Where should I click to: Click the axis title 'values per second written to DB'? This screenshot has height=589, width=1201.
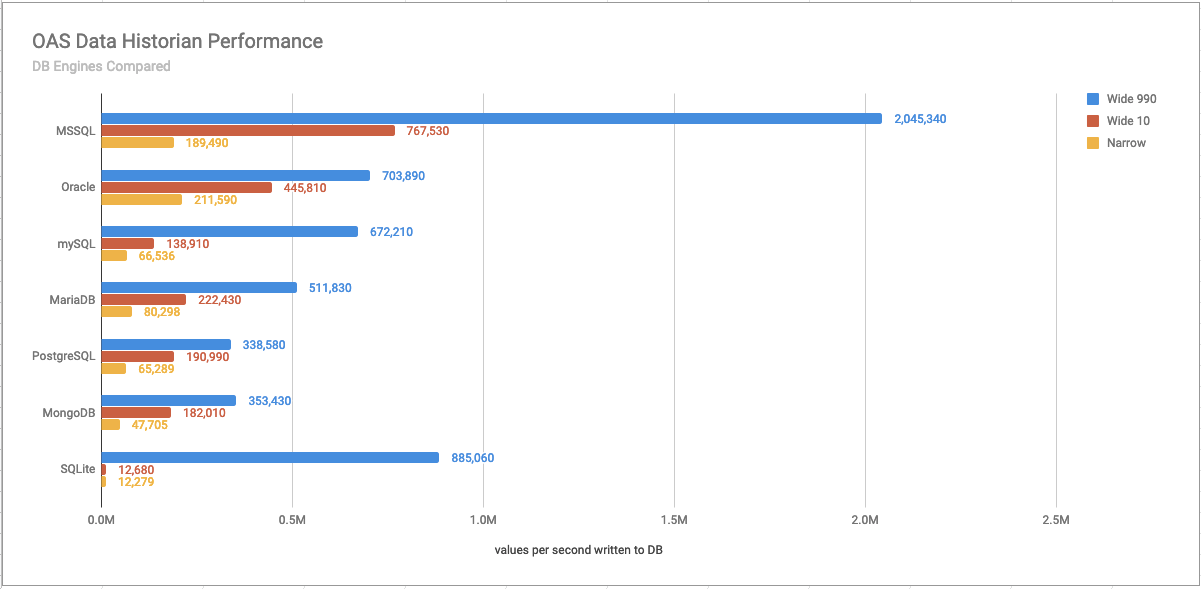point(578,550)
